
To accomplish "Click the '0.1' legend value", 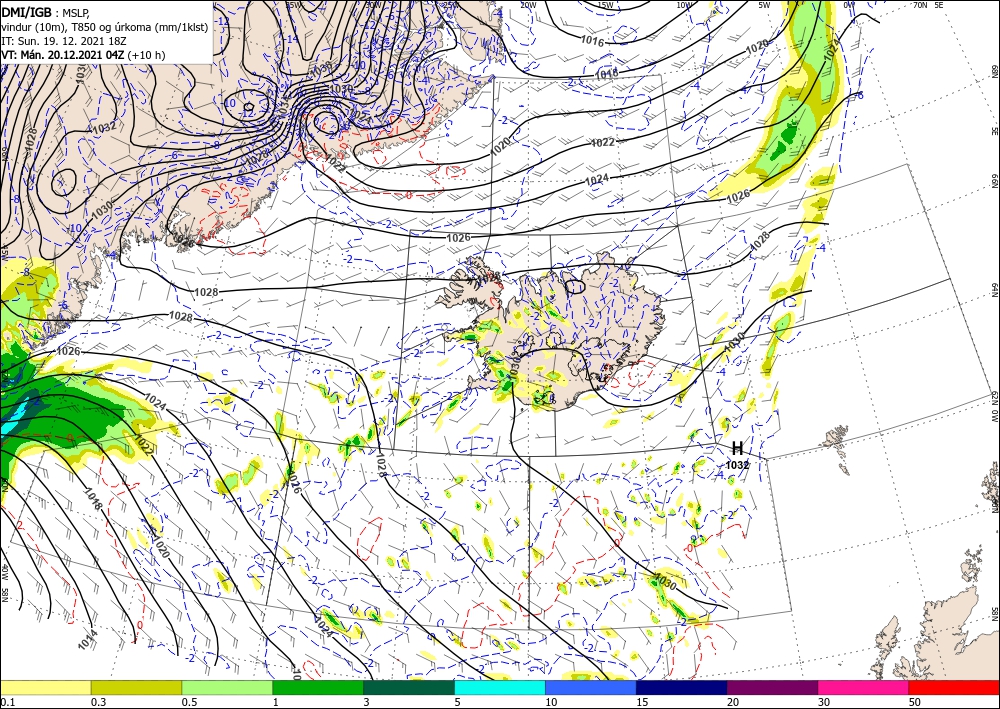I will click(6, 702).
